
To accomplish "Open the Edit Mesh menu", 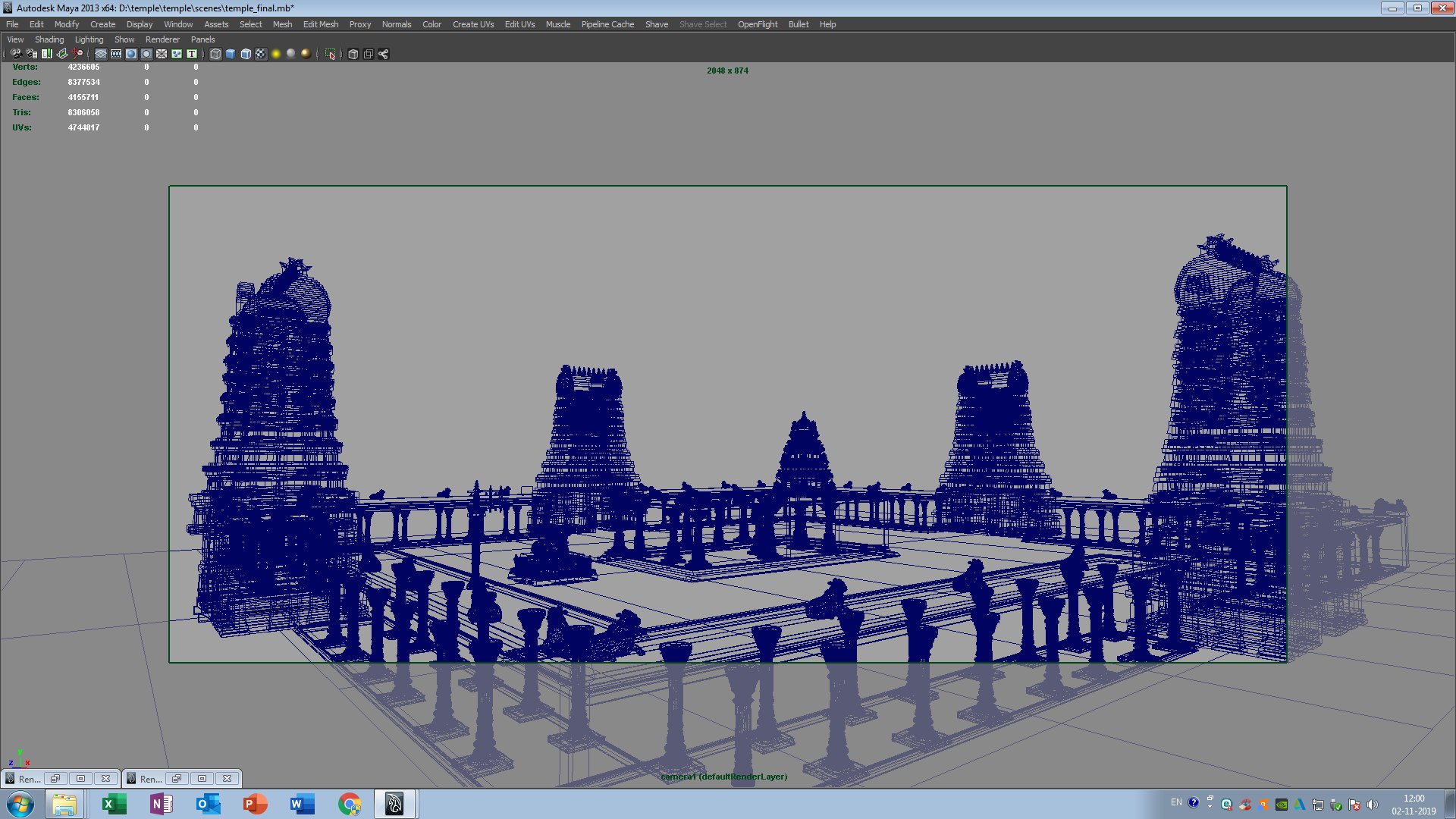I will 321,24.
